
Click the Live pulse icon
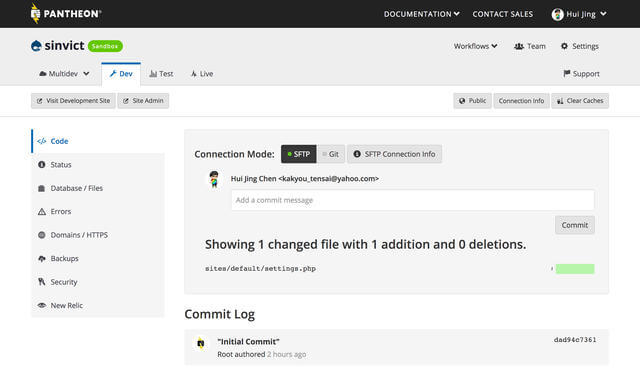pos(194,73)
